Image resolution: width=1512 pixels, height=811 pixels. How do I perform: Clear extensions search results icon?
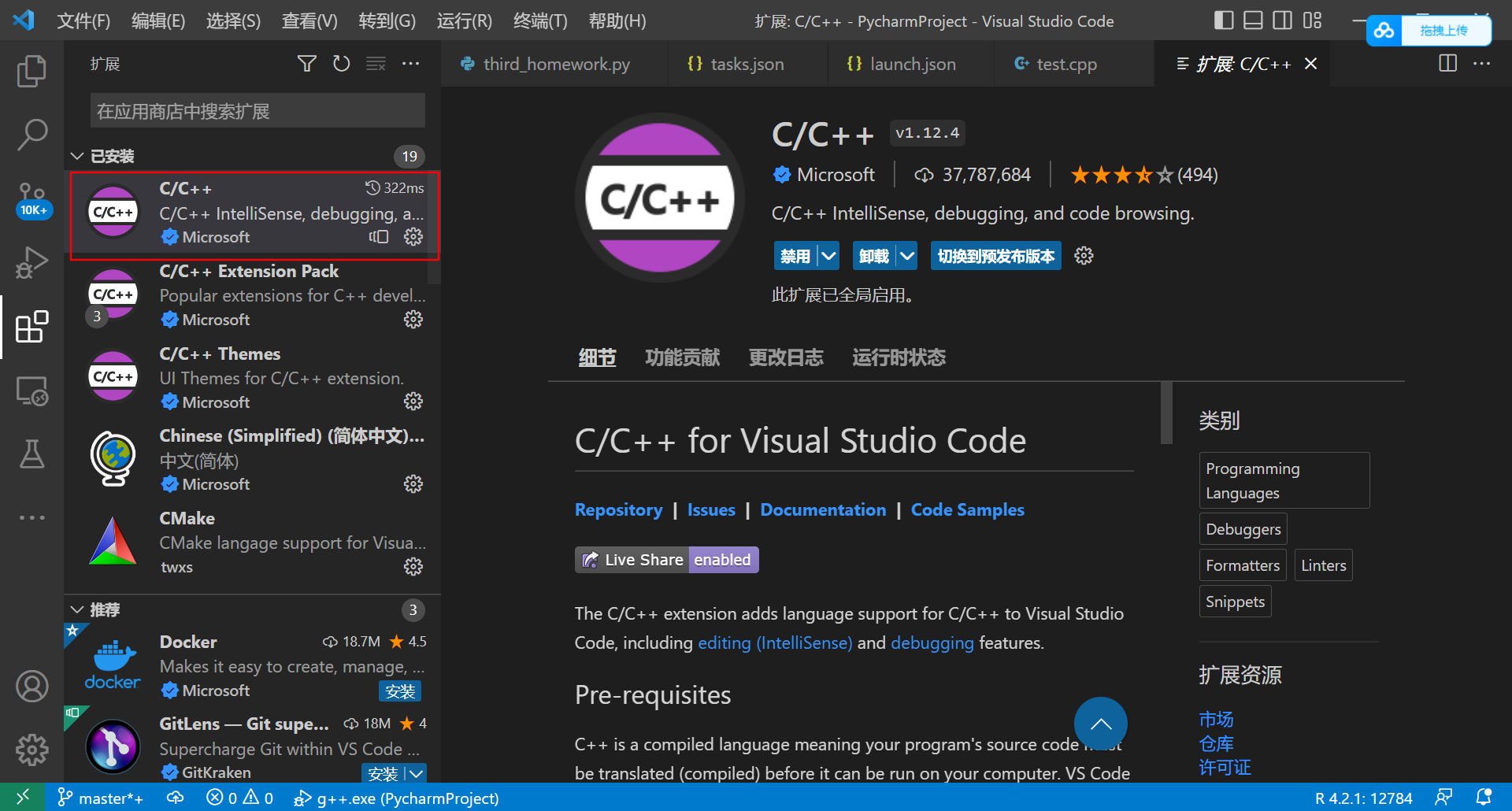click(x=376, y=64)
